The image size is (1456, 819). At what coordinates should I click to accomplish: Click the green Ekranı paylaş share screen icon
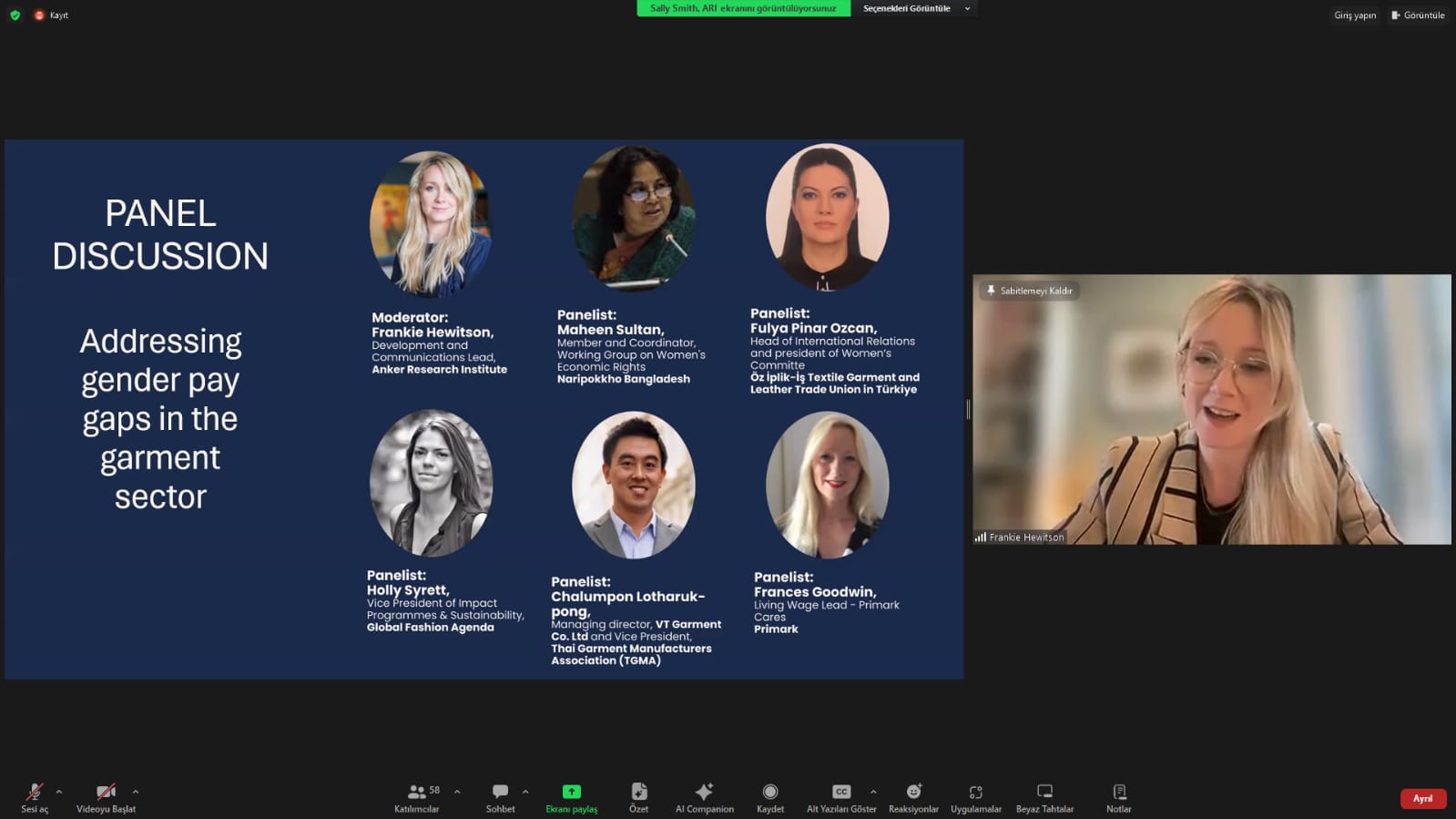click(x=572, y=792)
